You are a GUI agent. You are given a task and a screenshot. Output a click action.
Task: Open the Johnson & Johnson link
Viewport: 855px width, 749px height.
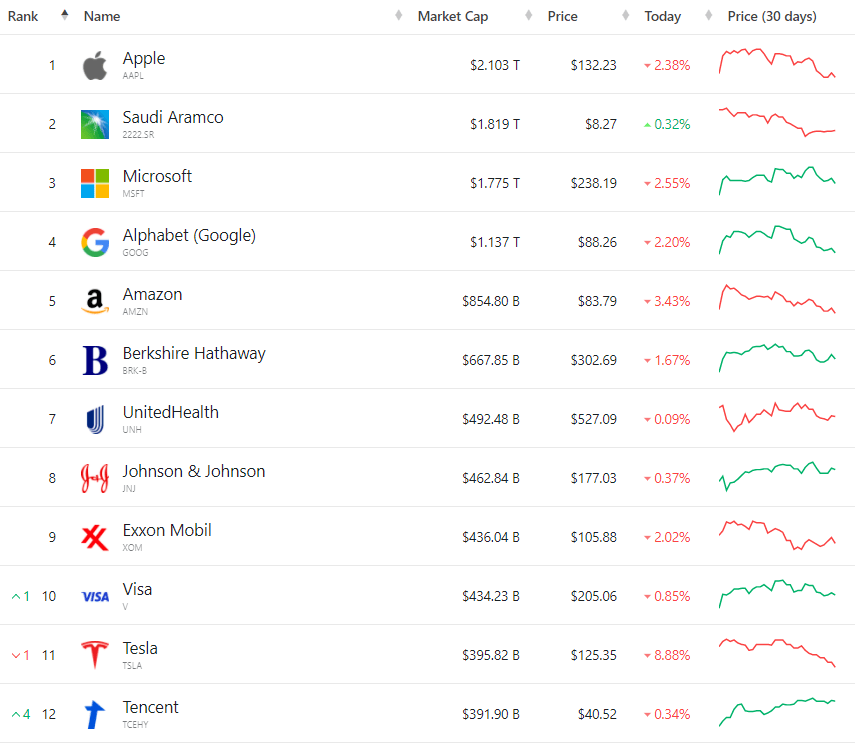pyautogui.click(x=193, y=471)
